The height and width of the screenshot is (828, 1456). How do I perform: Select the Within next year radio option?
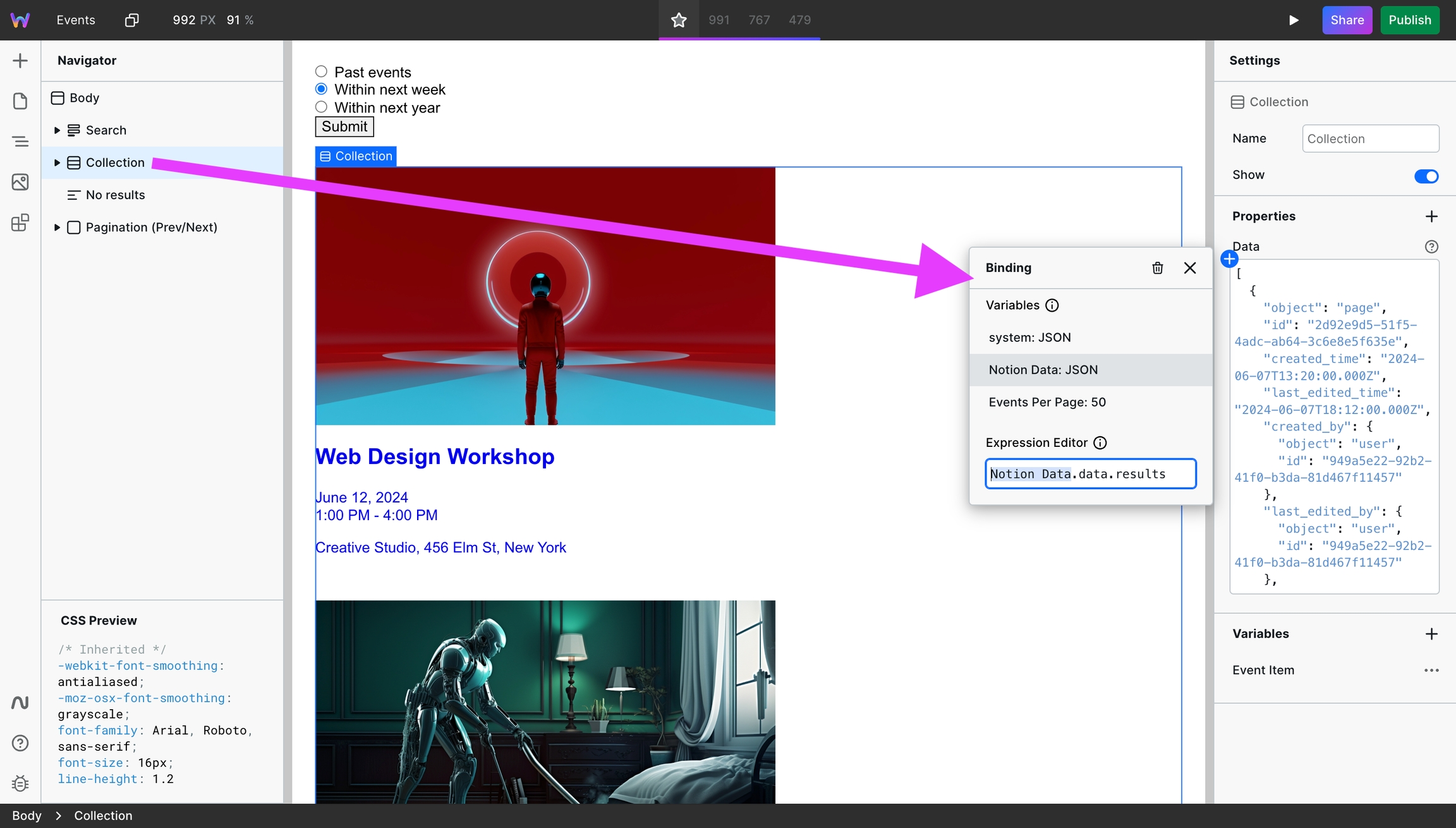pyautogui.click(x=321, y=107)
